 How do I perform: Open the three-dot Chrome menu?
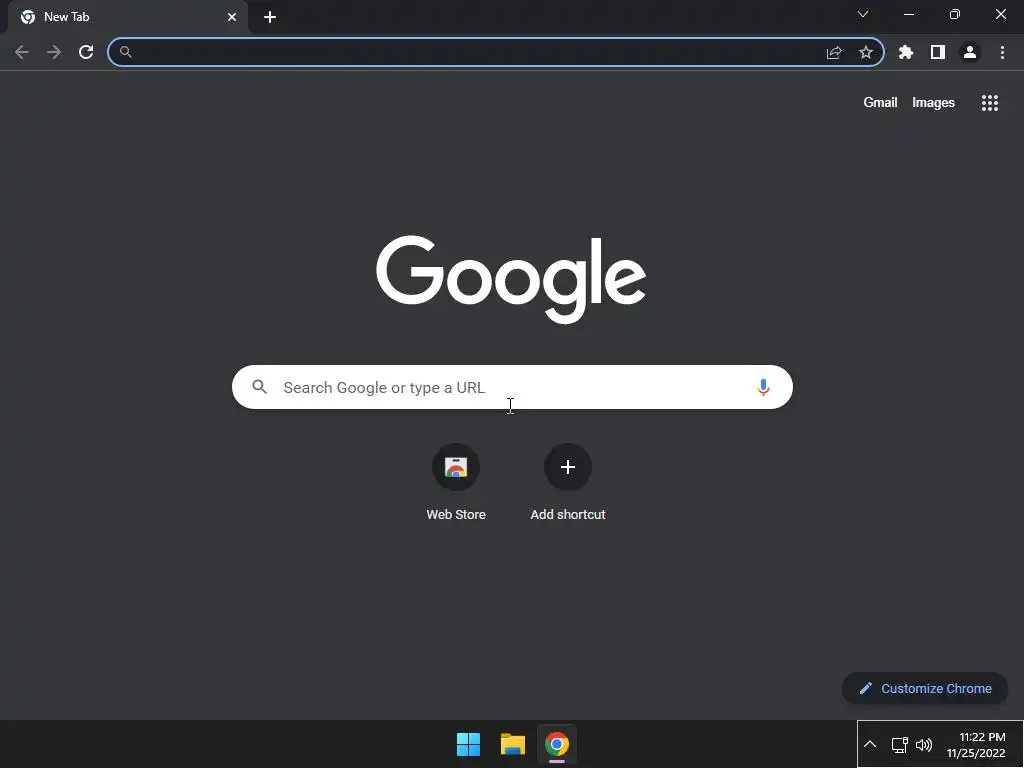point(1002,52)
